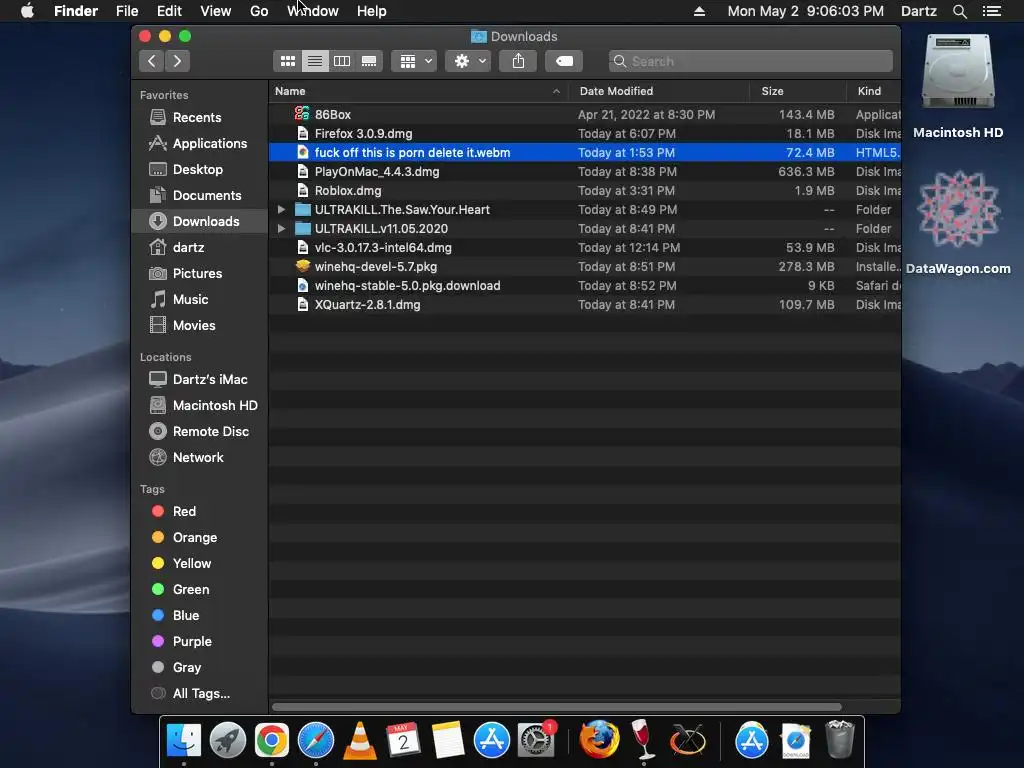Open Google Chrome from the Dock

coord(272,741)
